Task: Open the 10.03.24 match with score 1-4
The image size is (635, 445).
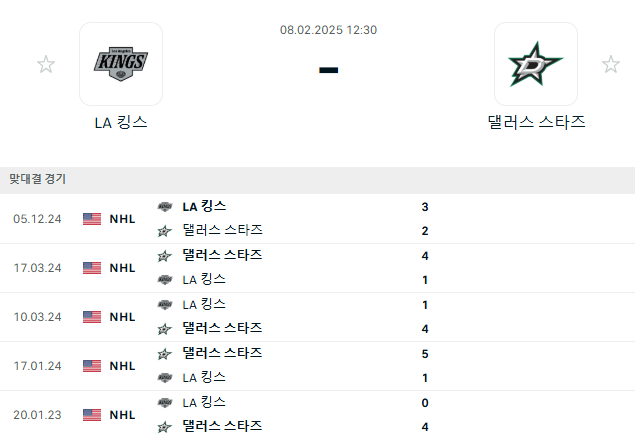Action: pos(318,317)
